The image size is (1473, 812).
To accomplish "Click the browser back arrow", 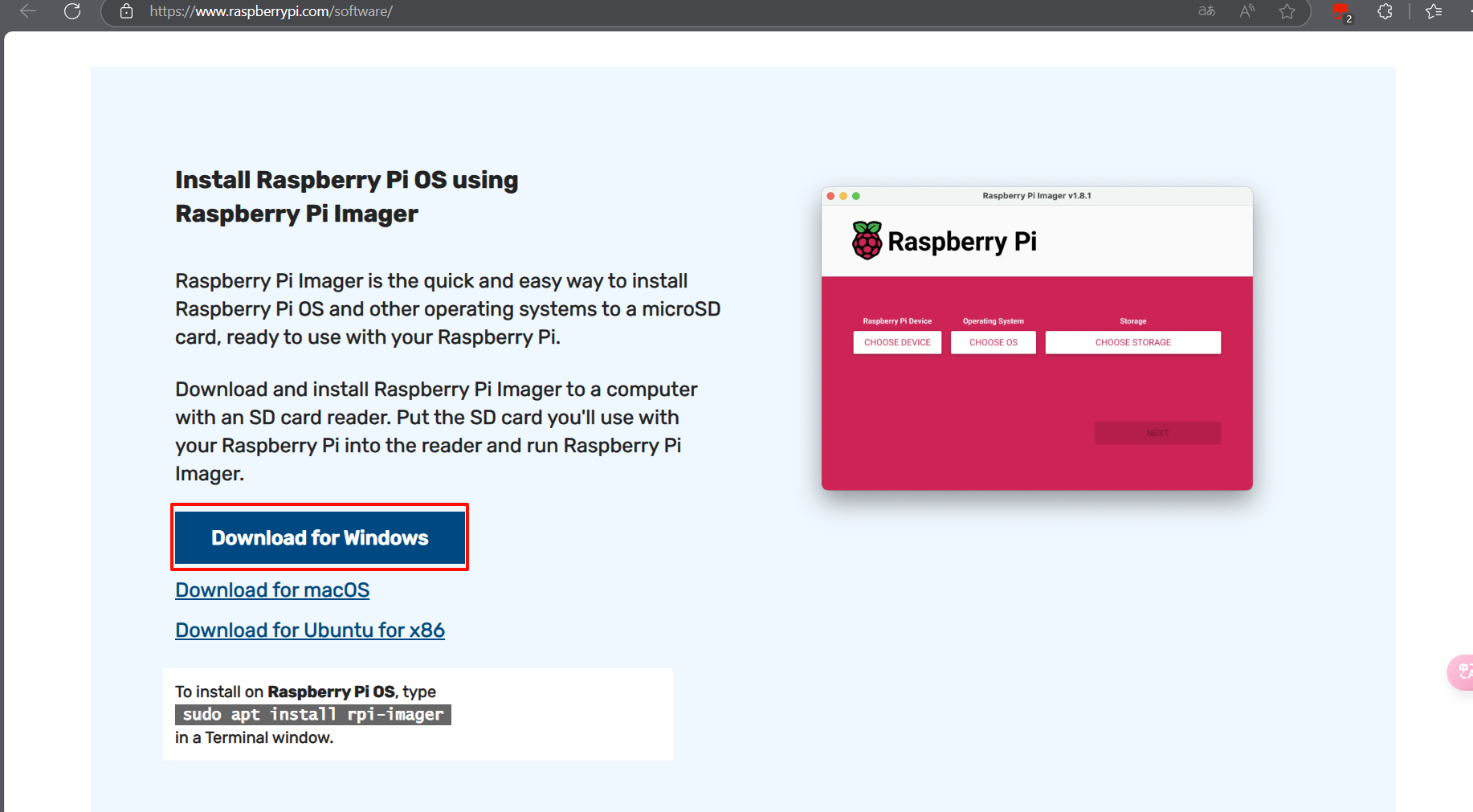I will point(28,11).
